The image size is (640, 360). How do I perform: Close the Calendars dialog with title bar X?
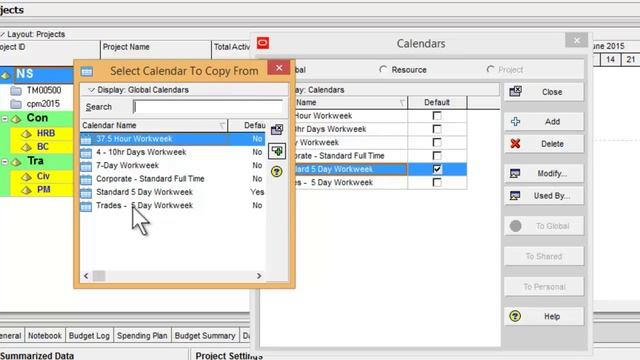point(576,40)
